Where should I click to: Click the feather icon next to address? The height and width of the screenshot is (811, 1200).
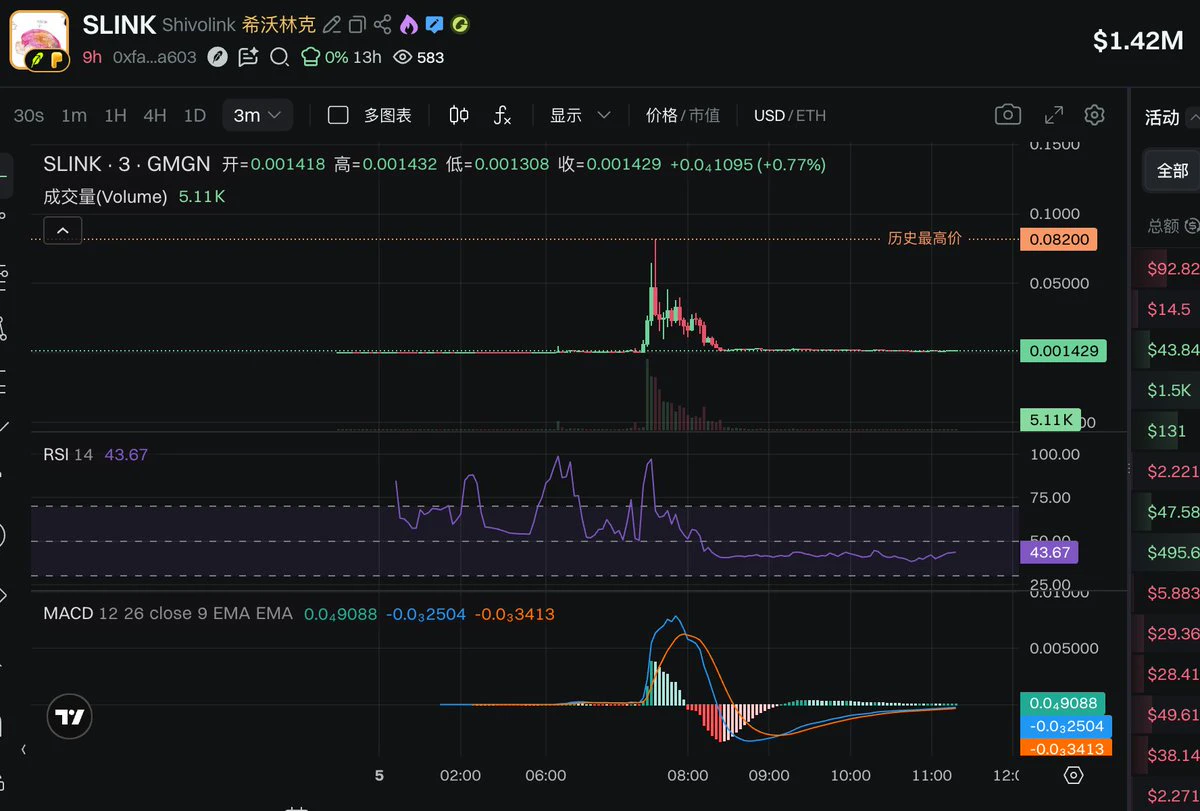217,57
